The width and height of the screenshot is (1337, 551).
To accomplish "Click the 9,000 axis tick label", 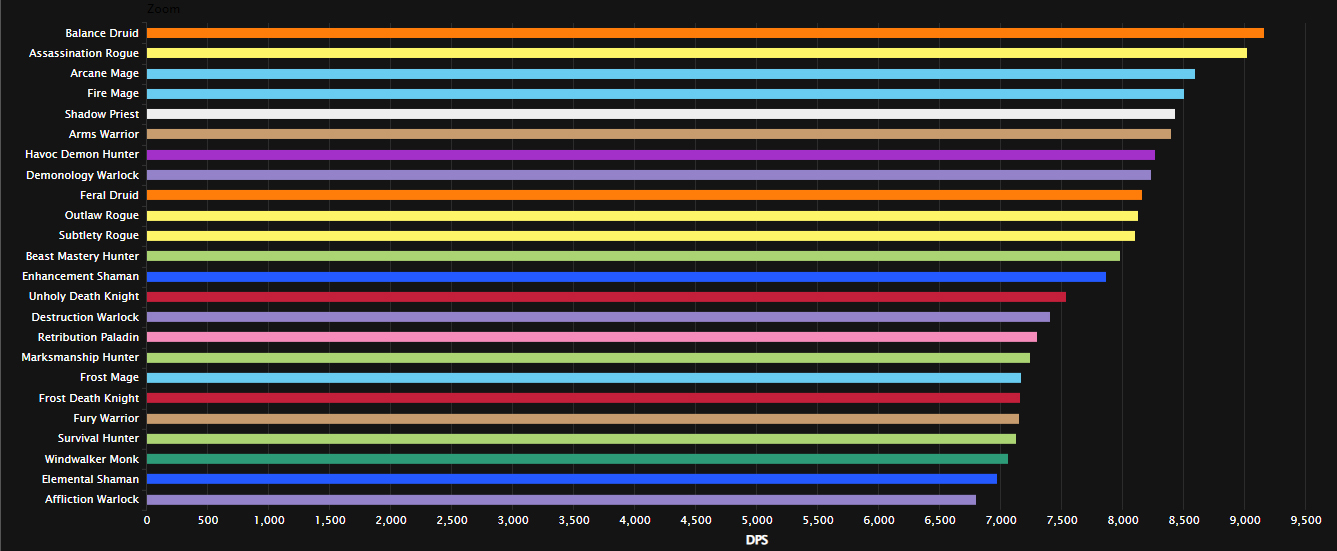I will click(x=1244, y=520).
